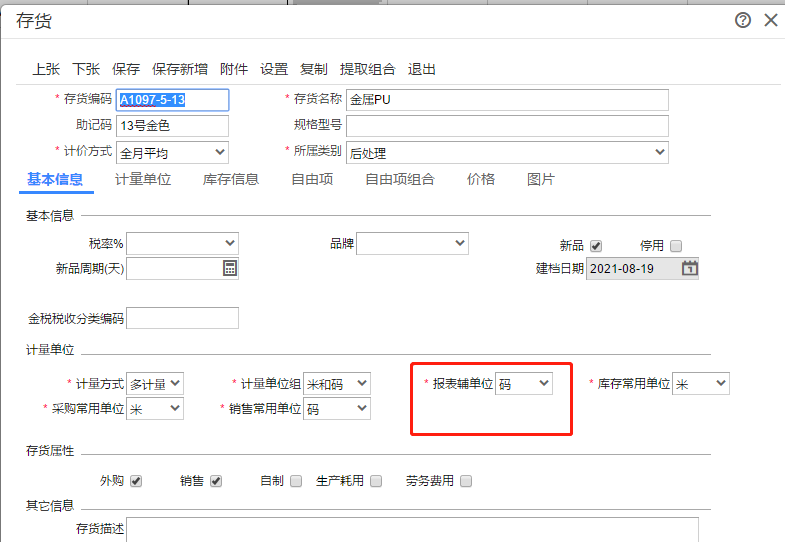The image size is (785, 542).
Task: Switch to the 基本信息 tab
Action: (x=55, y=179)
